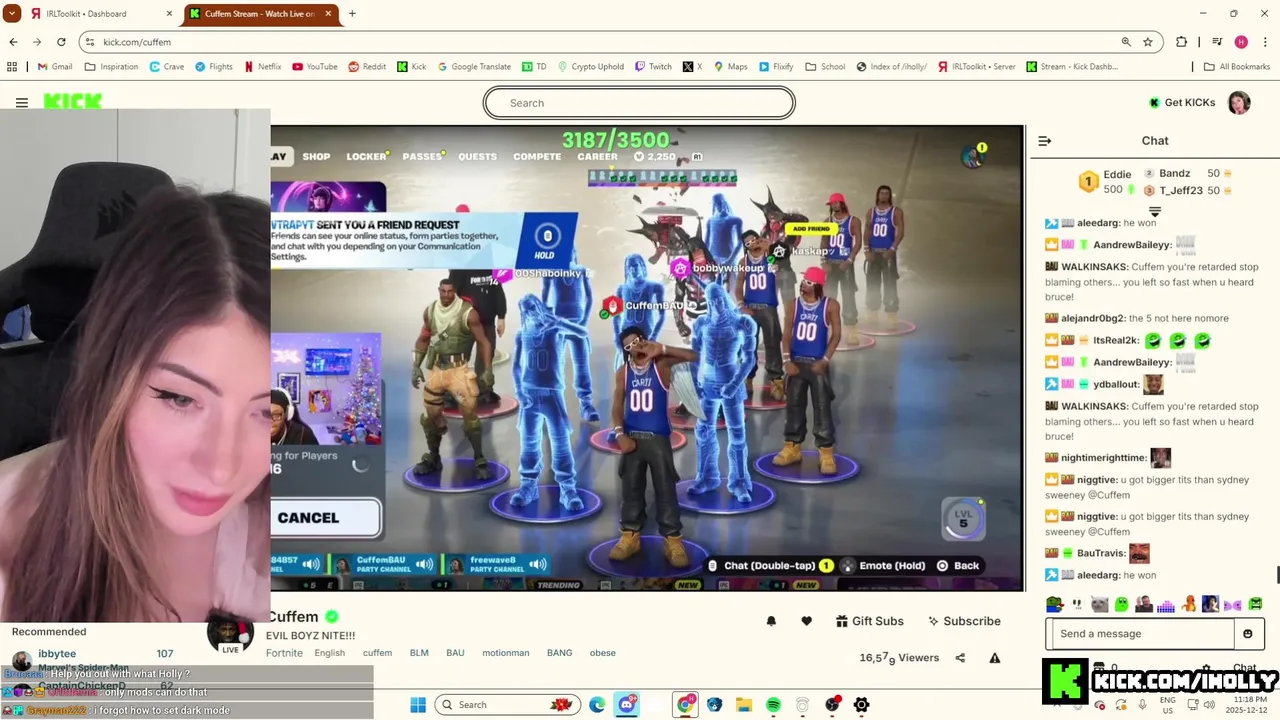Toggle the stream notification bell
Viewport: 1280px width, 720px height.
pyautogui.click(x=771, y=621)
